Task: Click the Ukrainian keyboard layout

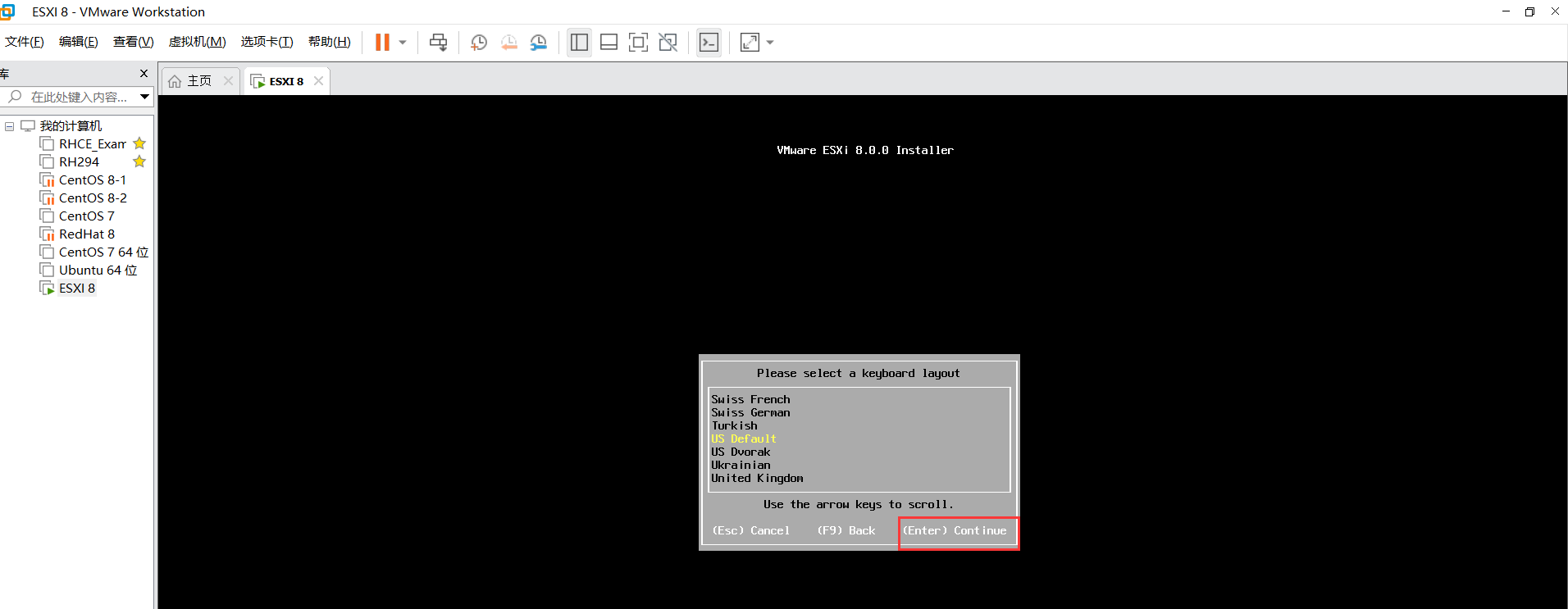Action: coord(741,466)
